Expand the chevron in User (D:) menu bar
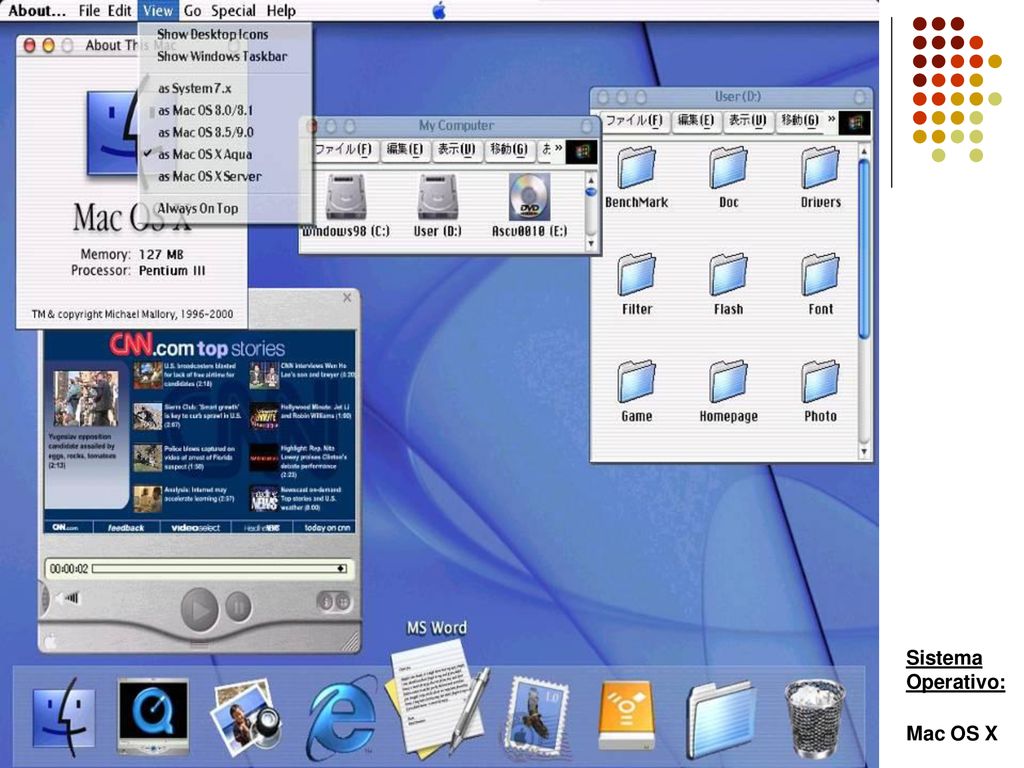The width and height of the screenshot is (1024, 768). point(831,119)
